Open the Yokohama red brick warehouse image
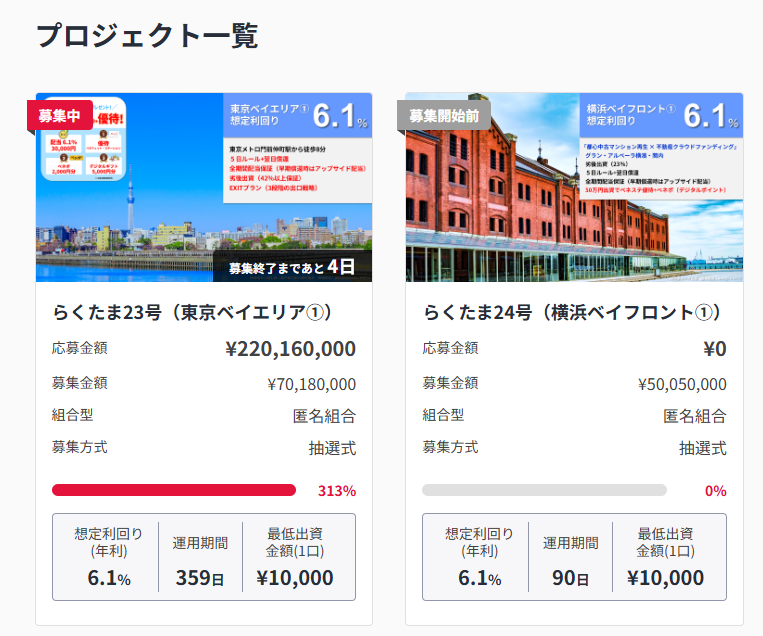763x636 pixels. tap(574, 187)
